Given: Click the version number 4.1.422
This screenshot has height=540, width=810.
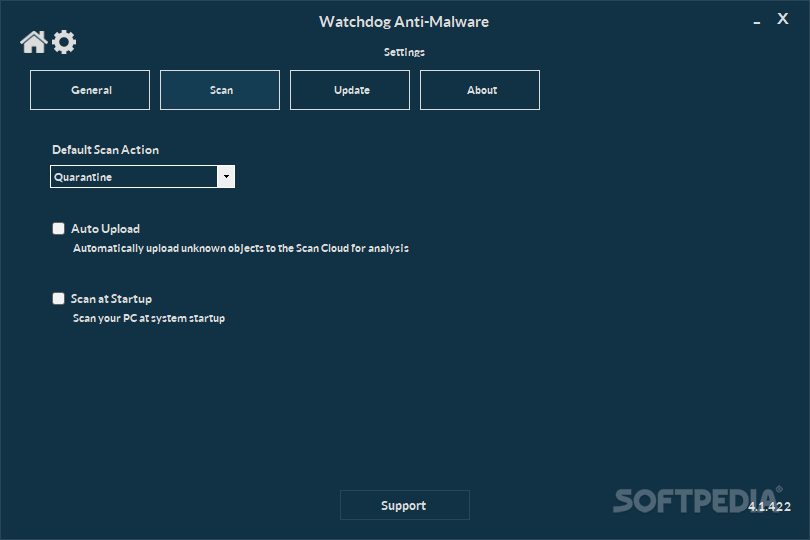Looking at the screenshot, I should tap(770, 506).
